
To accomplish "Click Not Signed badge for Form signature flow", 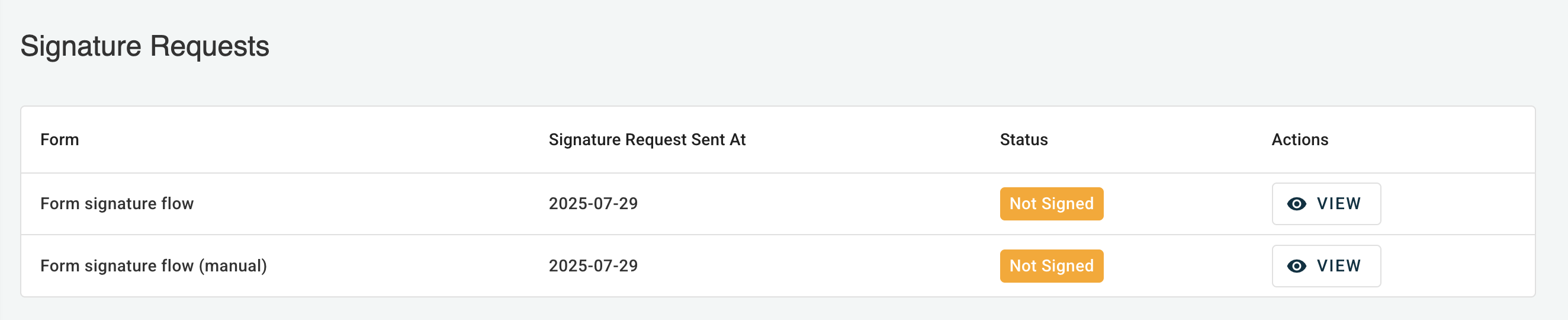I will tap(1051, 204).
